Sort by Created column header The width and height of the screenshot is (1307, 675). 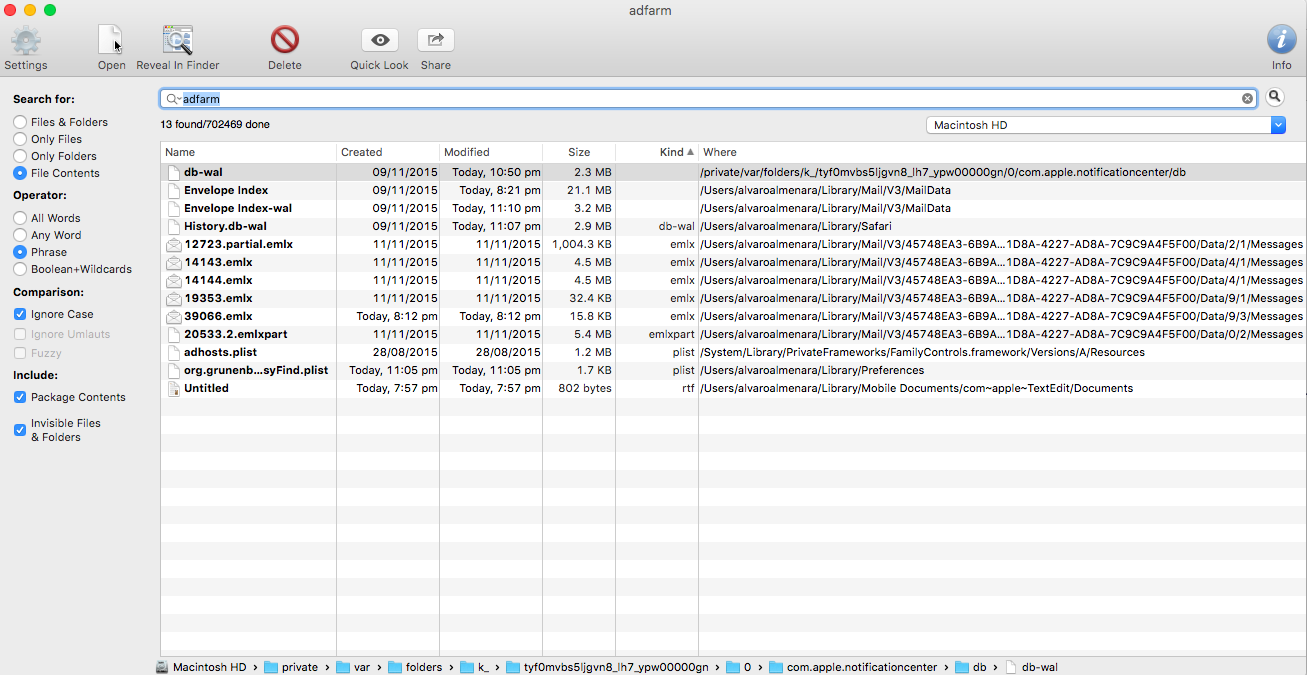point(388,152)
